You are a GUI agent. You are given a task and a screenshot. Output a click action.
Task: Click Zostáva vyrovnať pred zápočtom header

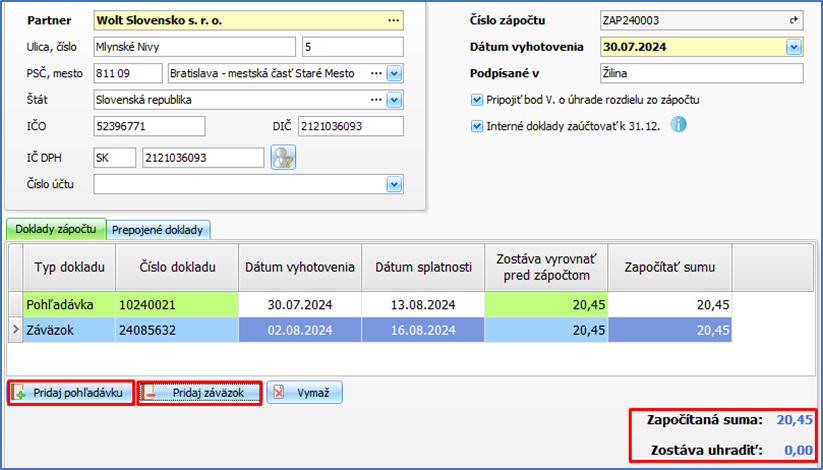[x=546, y=267]
